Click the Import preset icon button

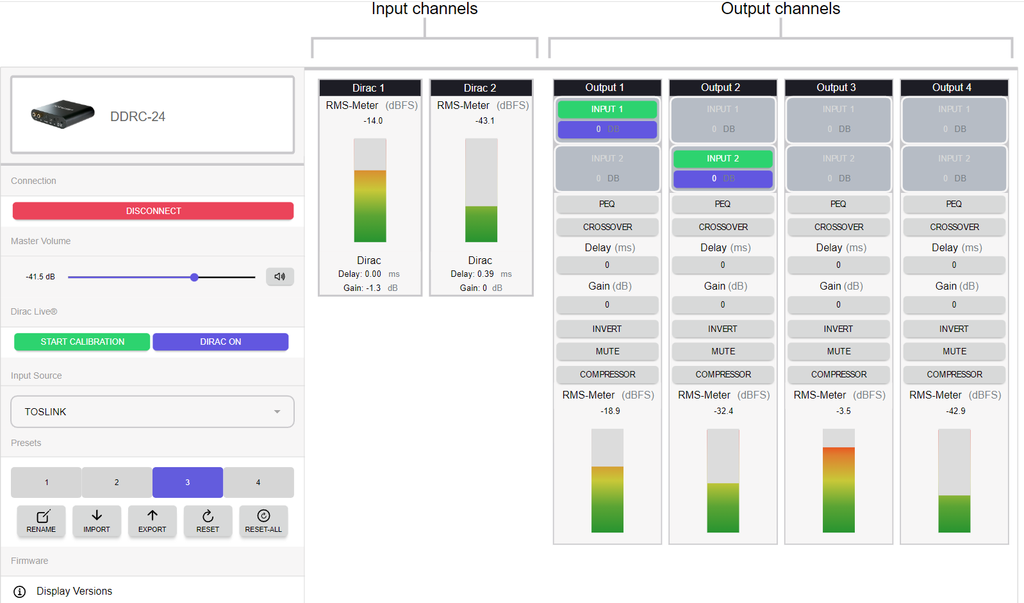coord(97,521)
